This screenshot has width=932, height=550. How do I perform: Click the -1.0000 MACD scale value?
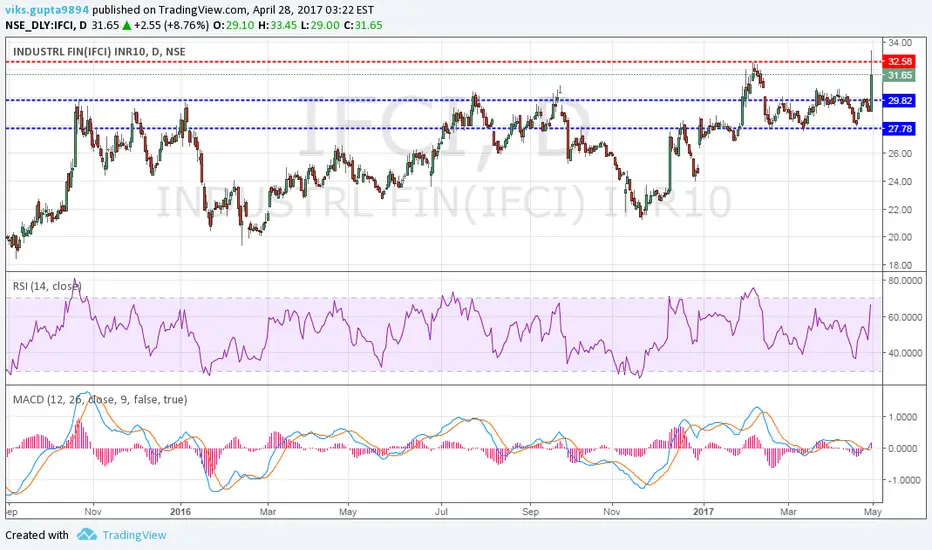pos(903,480)
